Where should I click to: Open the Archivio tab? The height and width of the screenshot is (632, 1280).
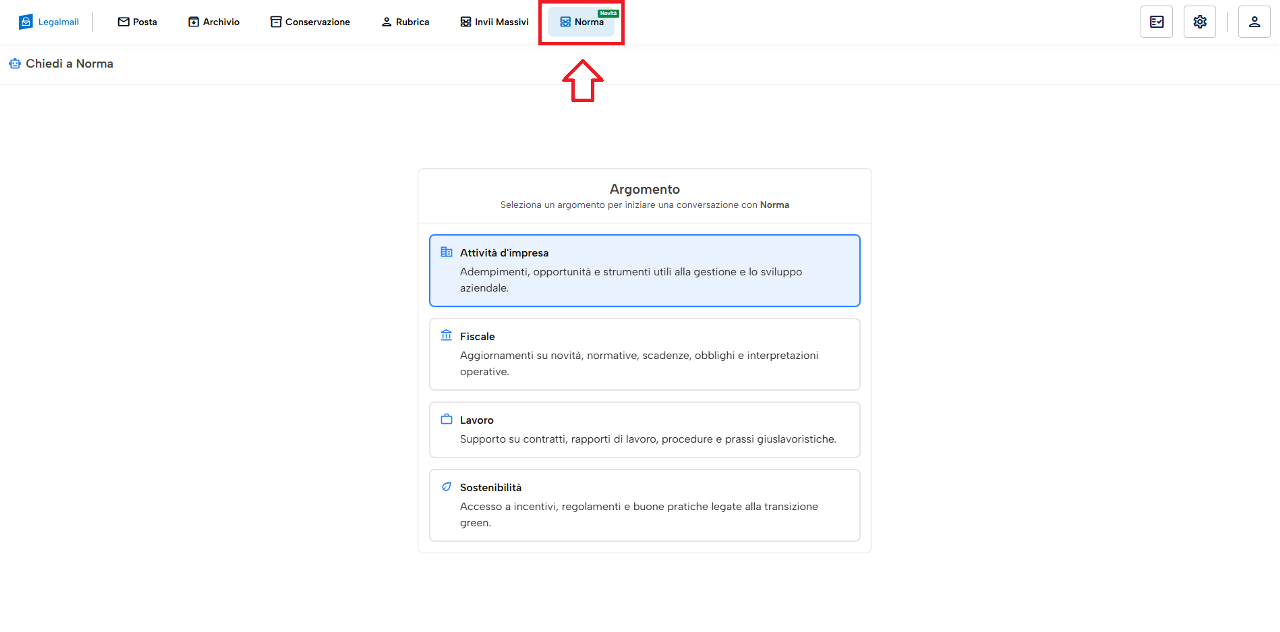point(214,22)
